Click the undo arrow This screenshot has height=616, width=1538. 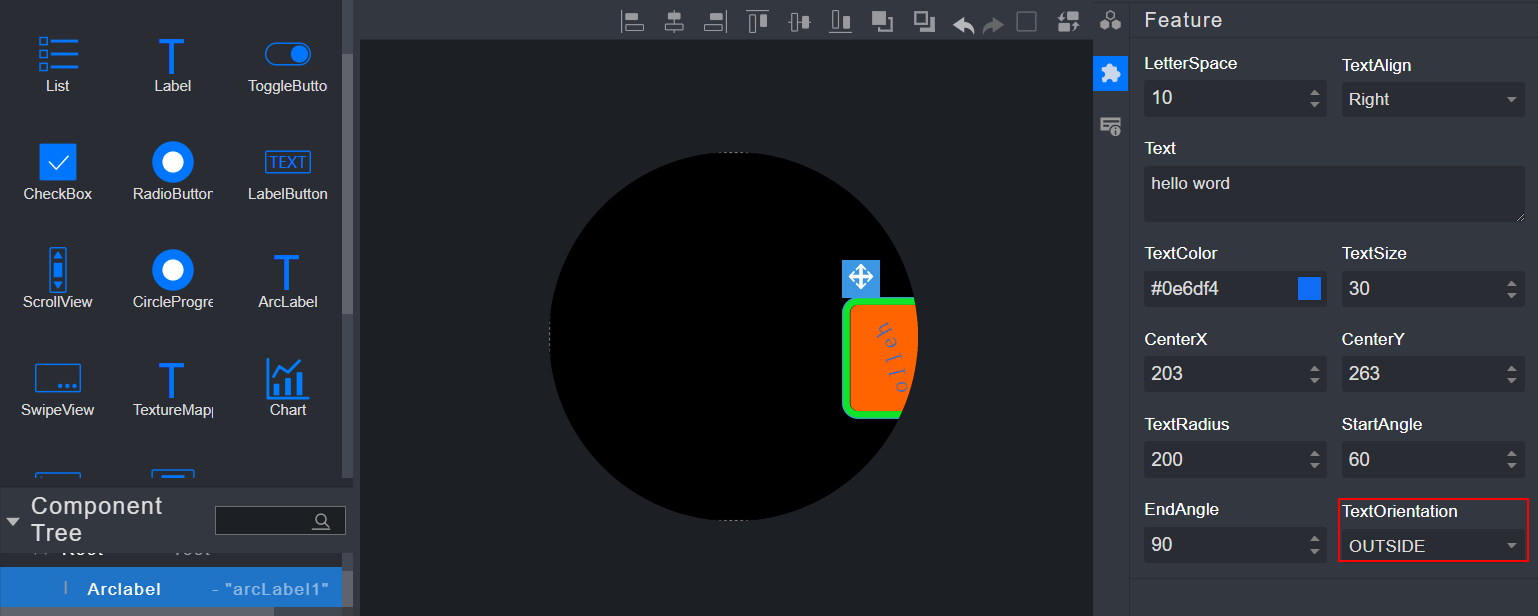click(x=963, y=24)
